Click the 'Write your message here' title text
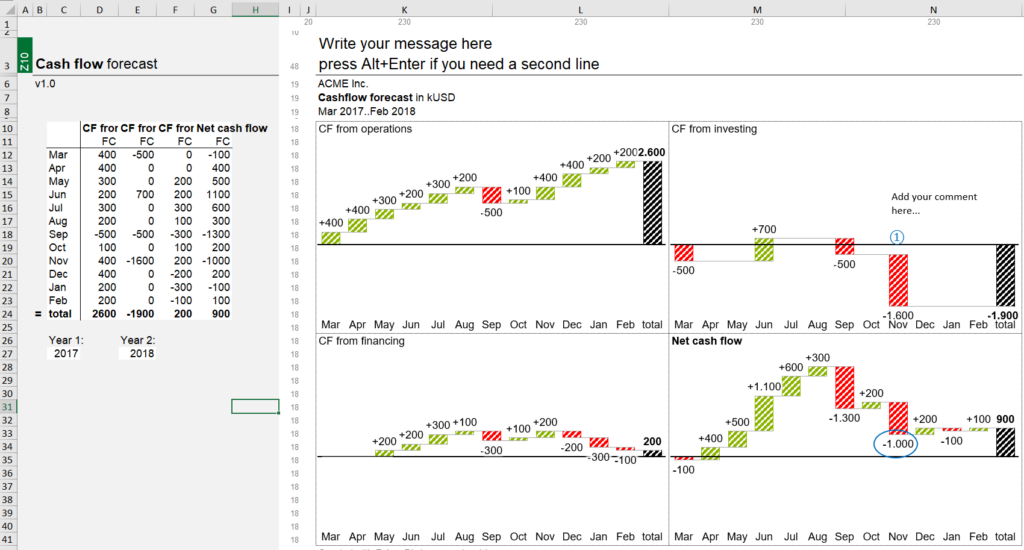Screen dimensions: 1024x550 click(405, 44)
